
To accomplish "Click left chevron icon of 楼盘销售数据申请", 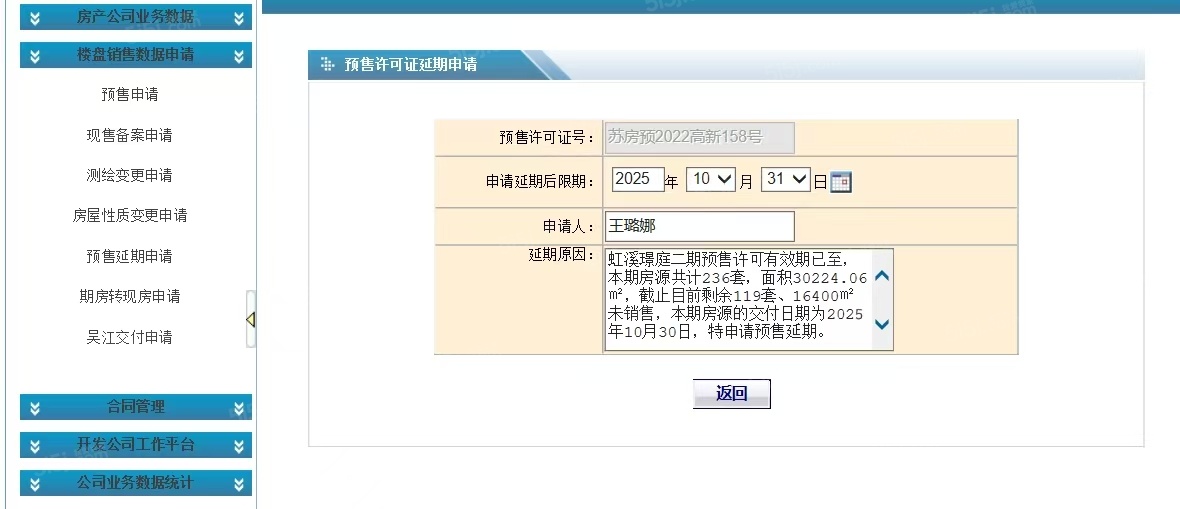I will (x=35, y=55).
